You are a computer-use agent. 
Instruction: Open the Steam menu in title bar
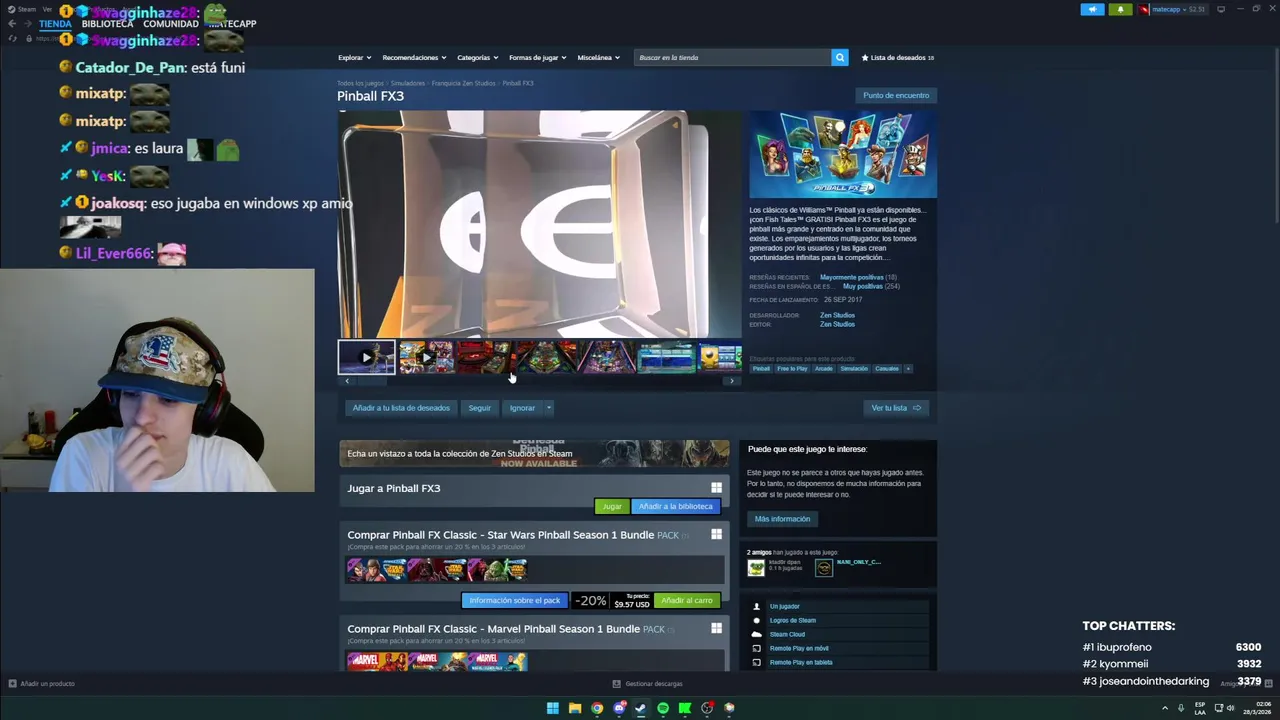pyautogui.click(x=26, y=9)
